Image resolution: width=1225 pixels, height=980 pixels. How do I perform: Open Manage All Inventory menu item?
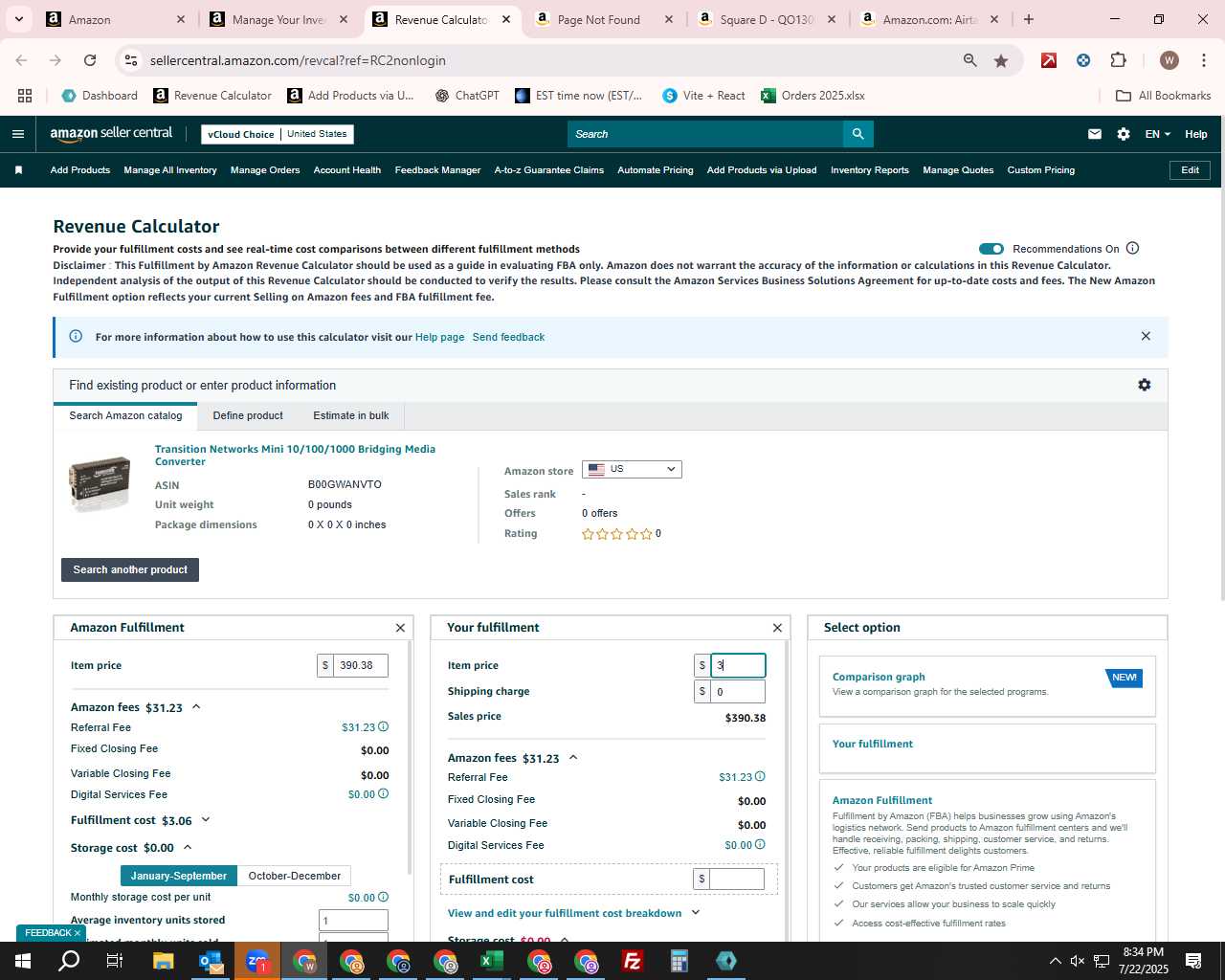click(170, 170)
